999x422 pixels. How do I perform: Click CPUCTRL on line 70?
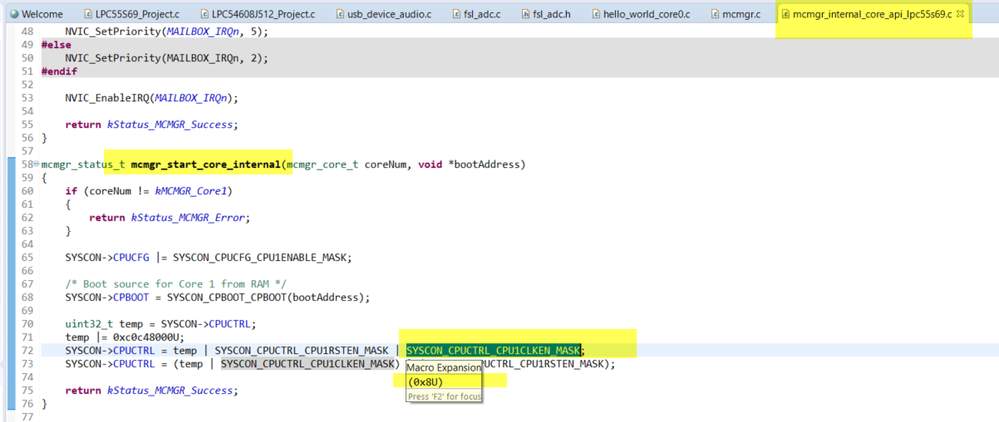point(231,324)
